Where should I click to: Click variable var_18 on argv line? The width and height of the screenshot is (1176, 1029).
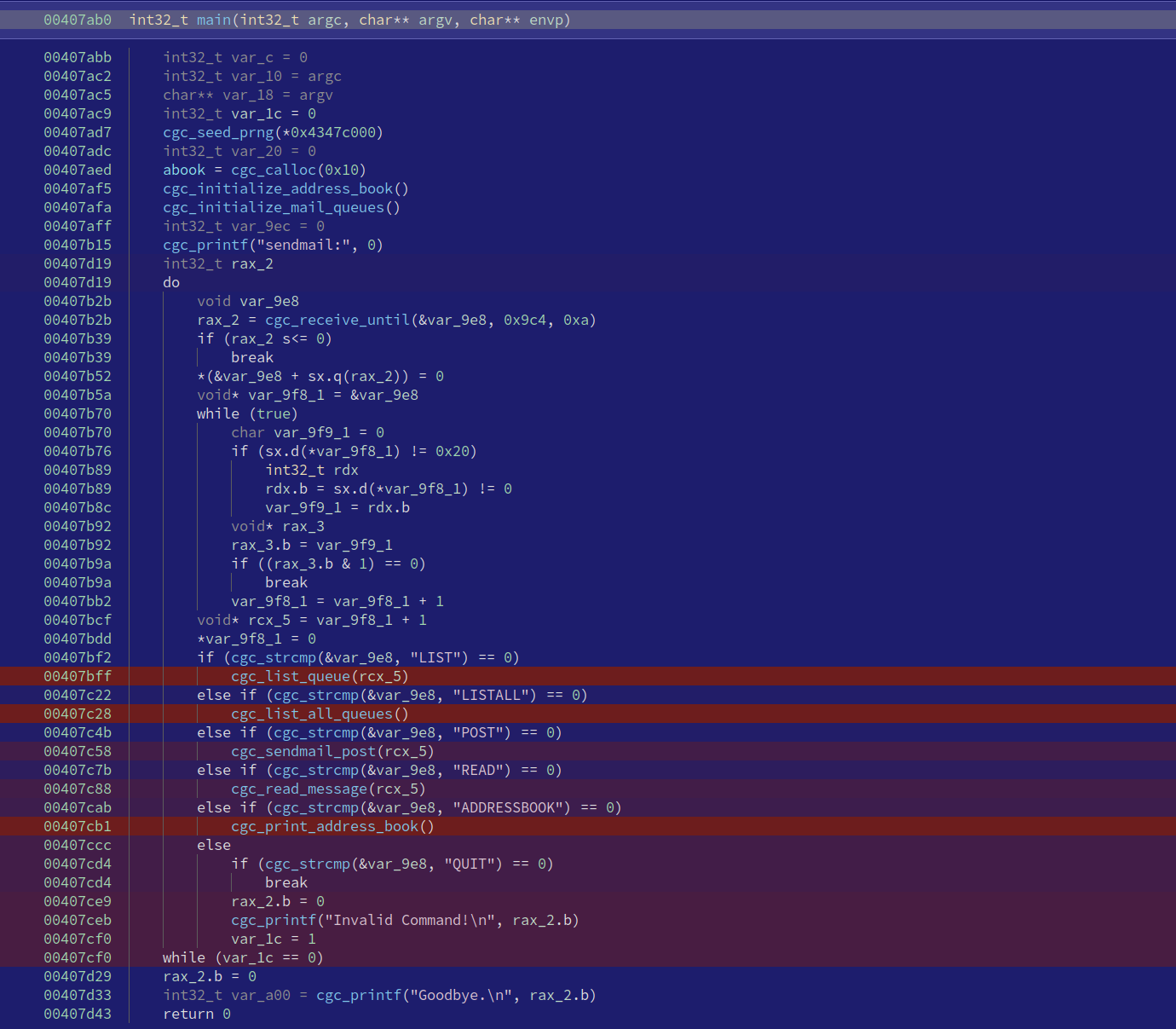point(248,95)
